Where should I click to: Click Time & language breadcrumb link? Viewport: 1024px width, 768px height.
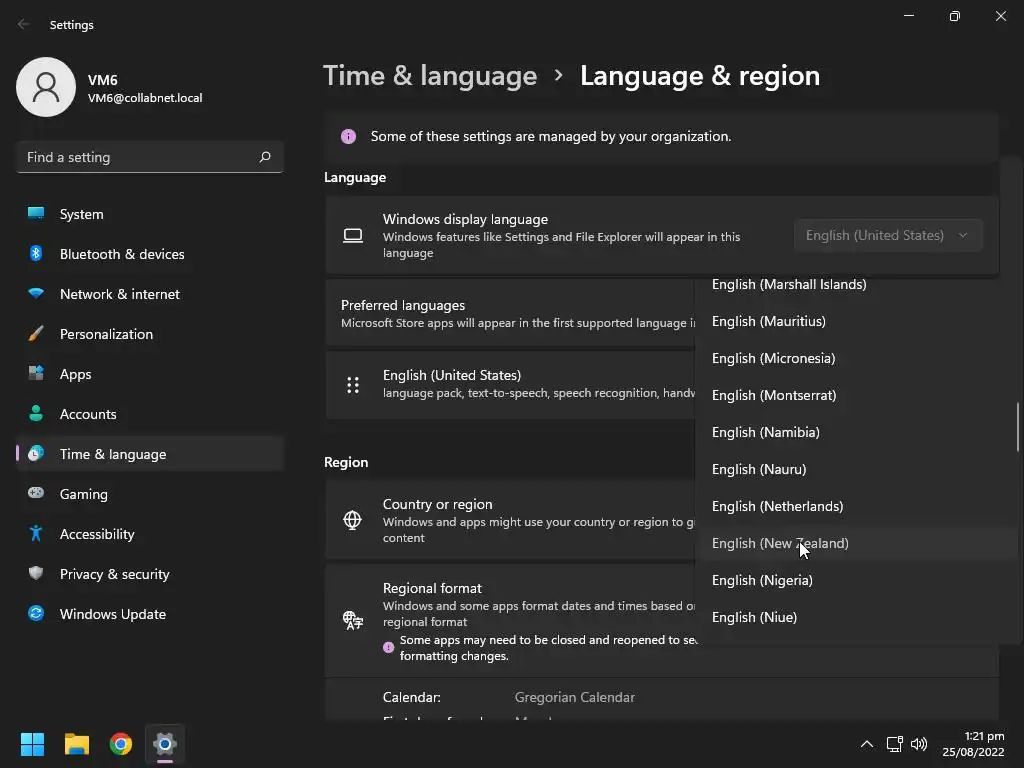(x=430, y=76)
